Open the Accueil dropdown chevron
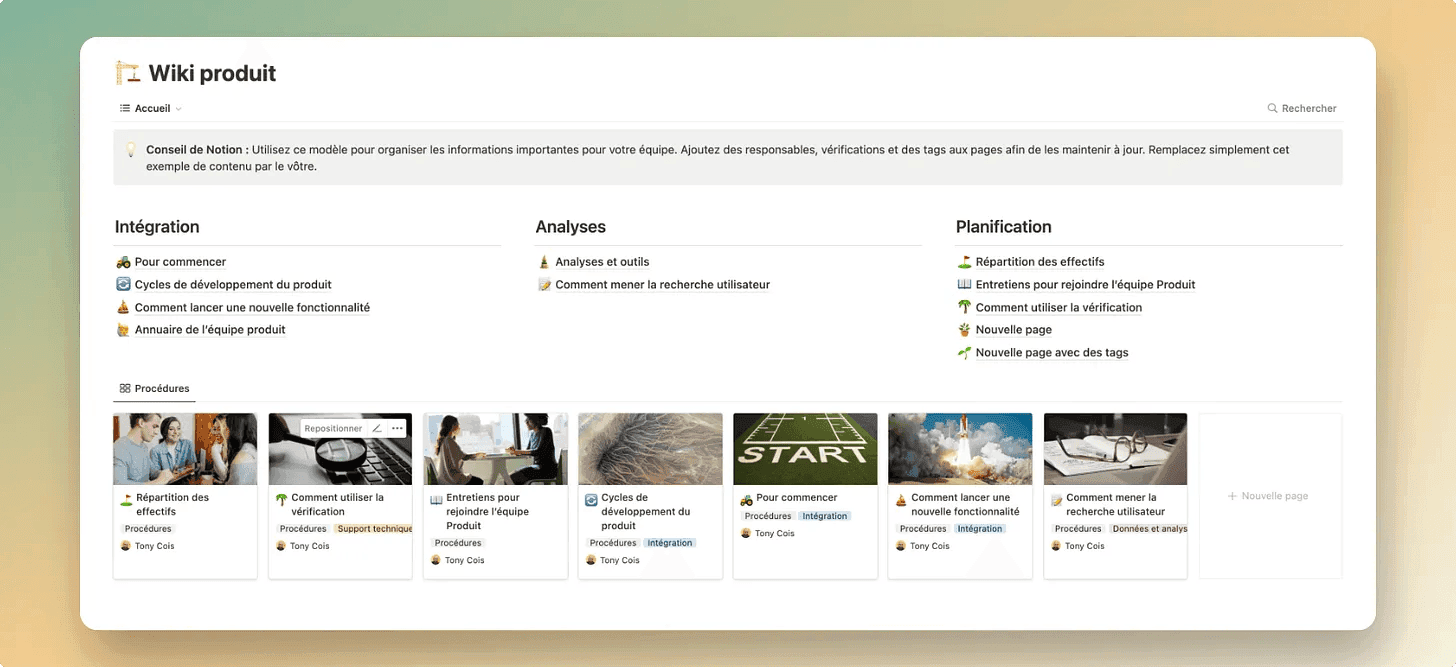Screen dimensions: 1456x667 tap(176, 108)
